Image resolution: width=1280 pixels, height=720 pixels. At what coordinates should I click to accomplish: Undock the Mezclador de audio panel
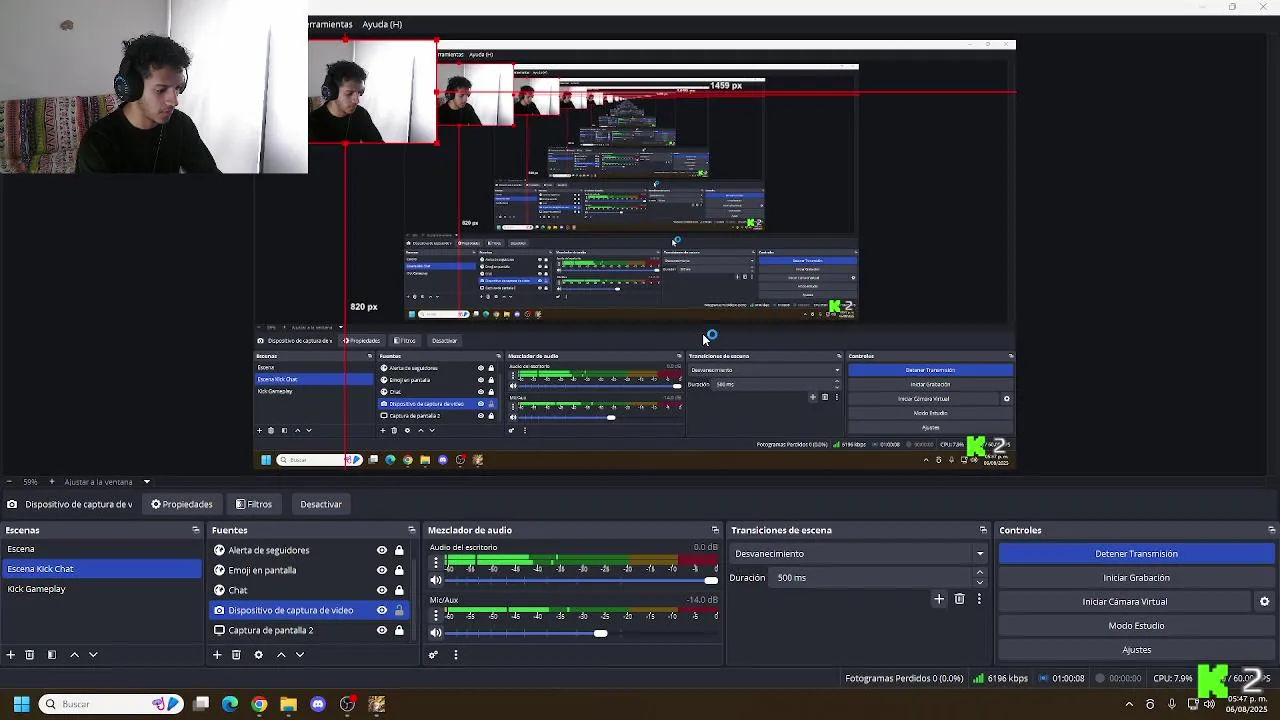point(715,530)
